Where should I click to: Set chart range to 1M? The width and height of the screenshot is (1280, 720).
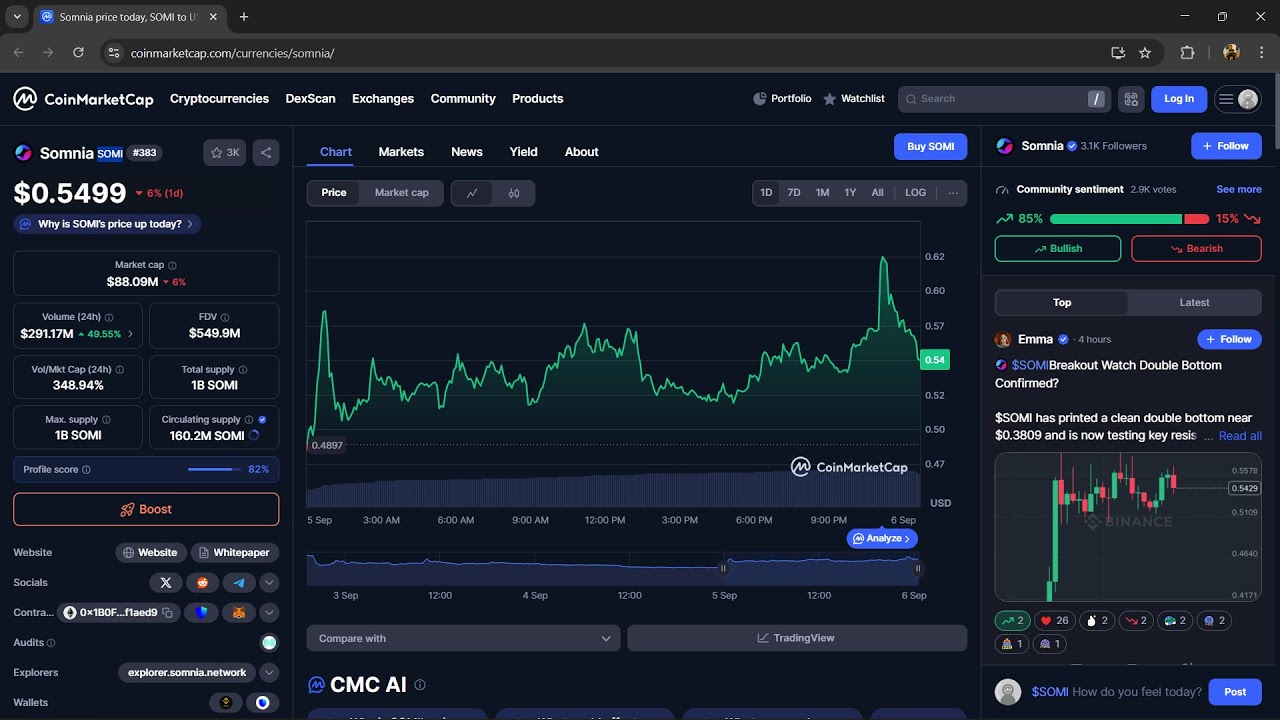point(822,193)
